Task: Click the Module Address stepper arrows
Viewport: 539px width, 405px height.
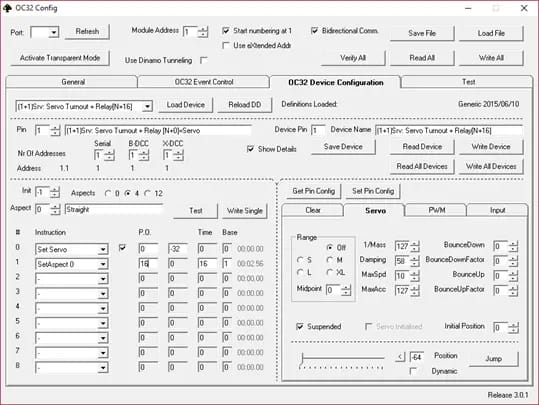Action: pyautogui.click(x=203, y=32)
